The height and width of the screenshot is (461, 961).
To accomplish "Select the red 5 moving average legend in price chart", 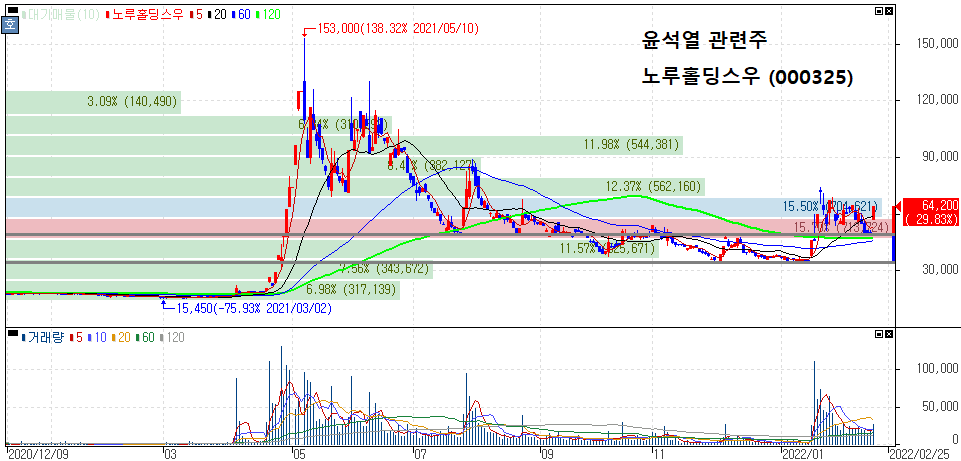I will click(x=197, y=14).
